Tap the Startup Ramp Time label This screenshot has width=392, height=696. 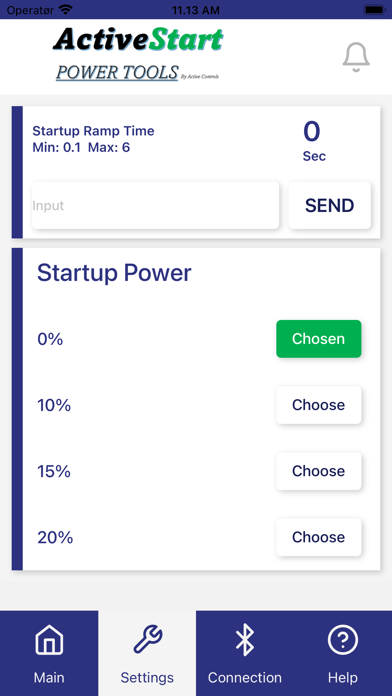coord(93,131)
